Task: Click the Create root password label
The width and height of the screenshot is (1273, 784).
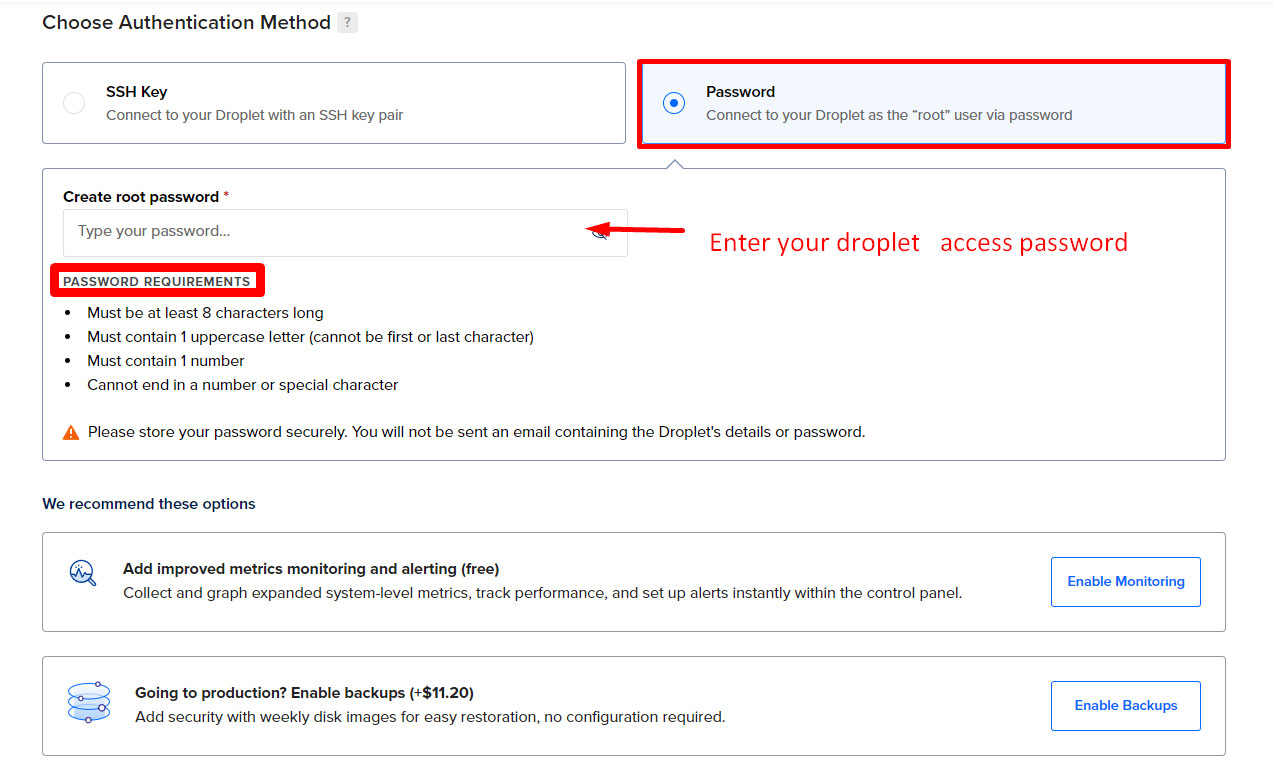Action: (141, 197)
